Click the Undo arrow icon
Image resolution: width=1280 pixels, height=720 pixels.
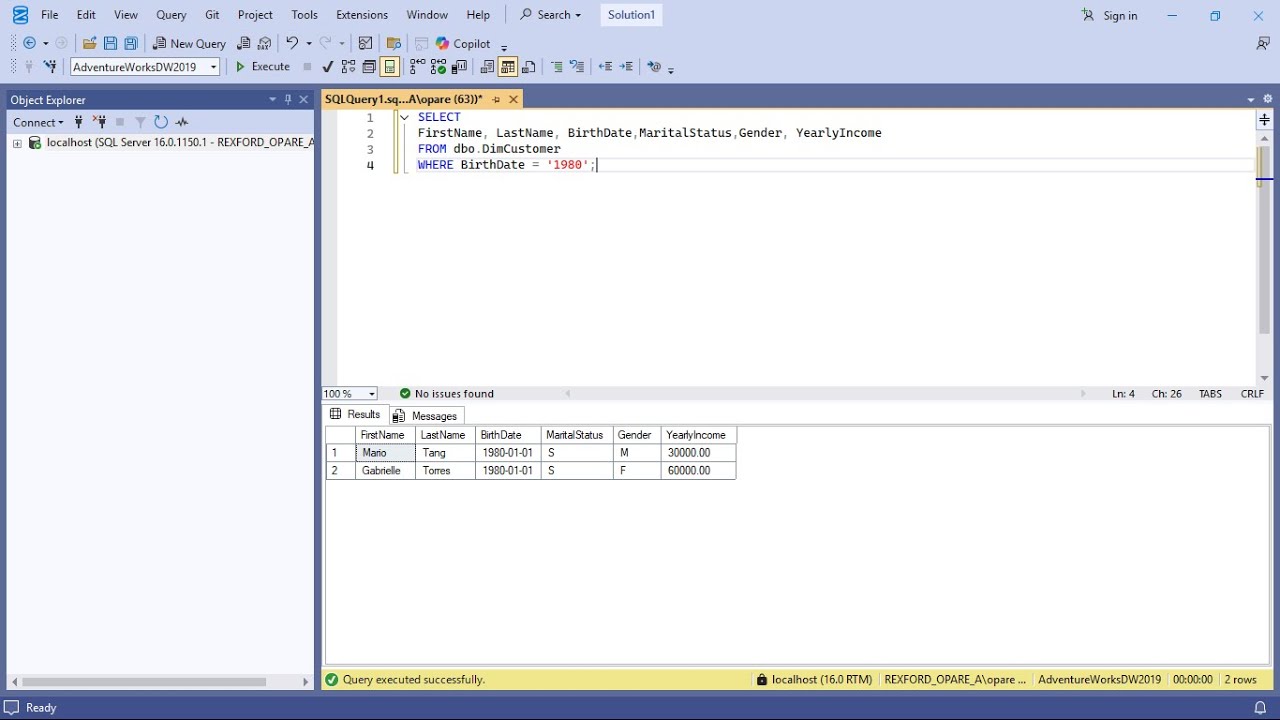292,43
